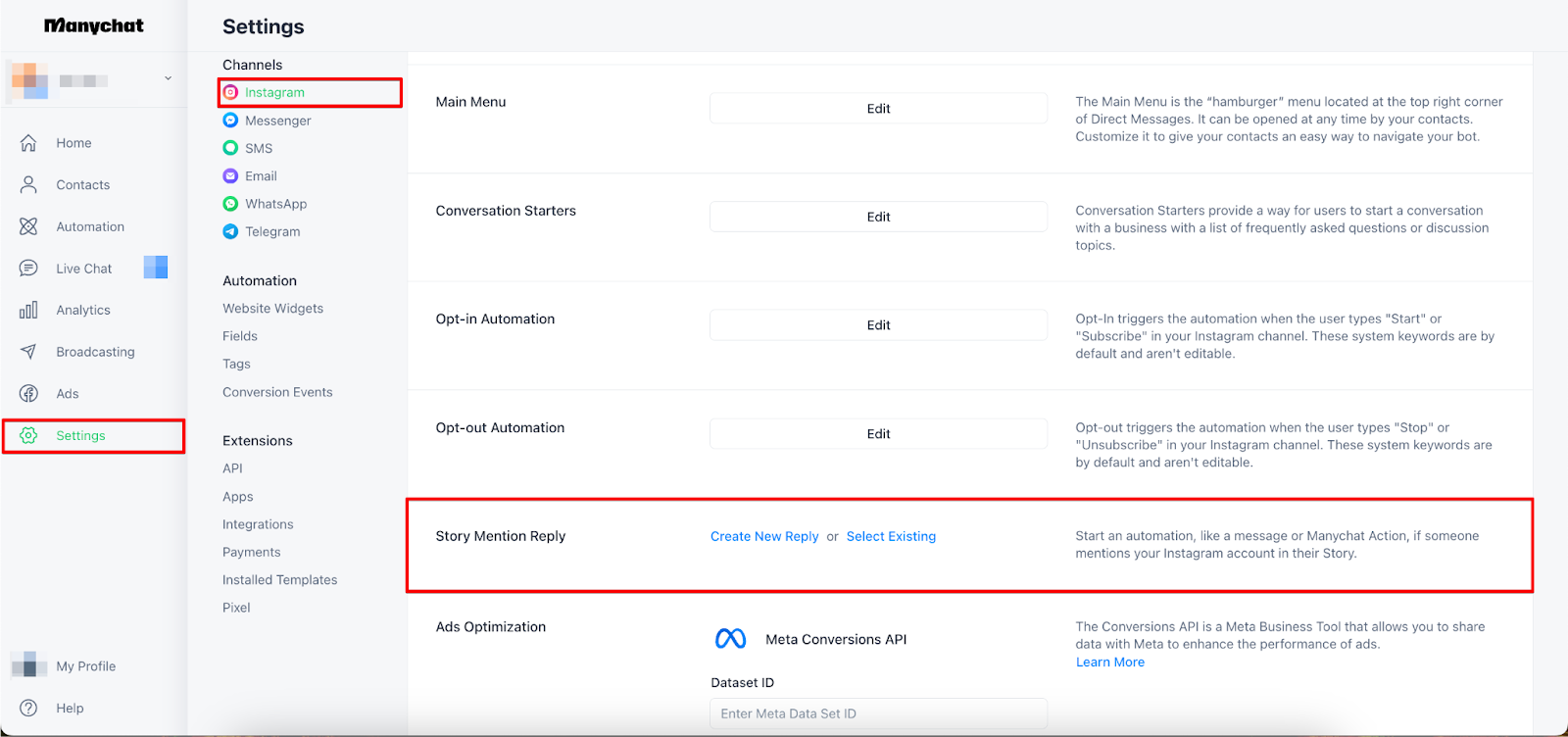Select Messenger channel label
This screenshot has width=1568, height=737.
coord(278,121)
